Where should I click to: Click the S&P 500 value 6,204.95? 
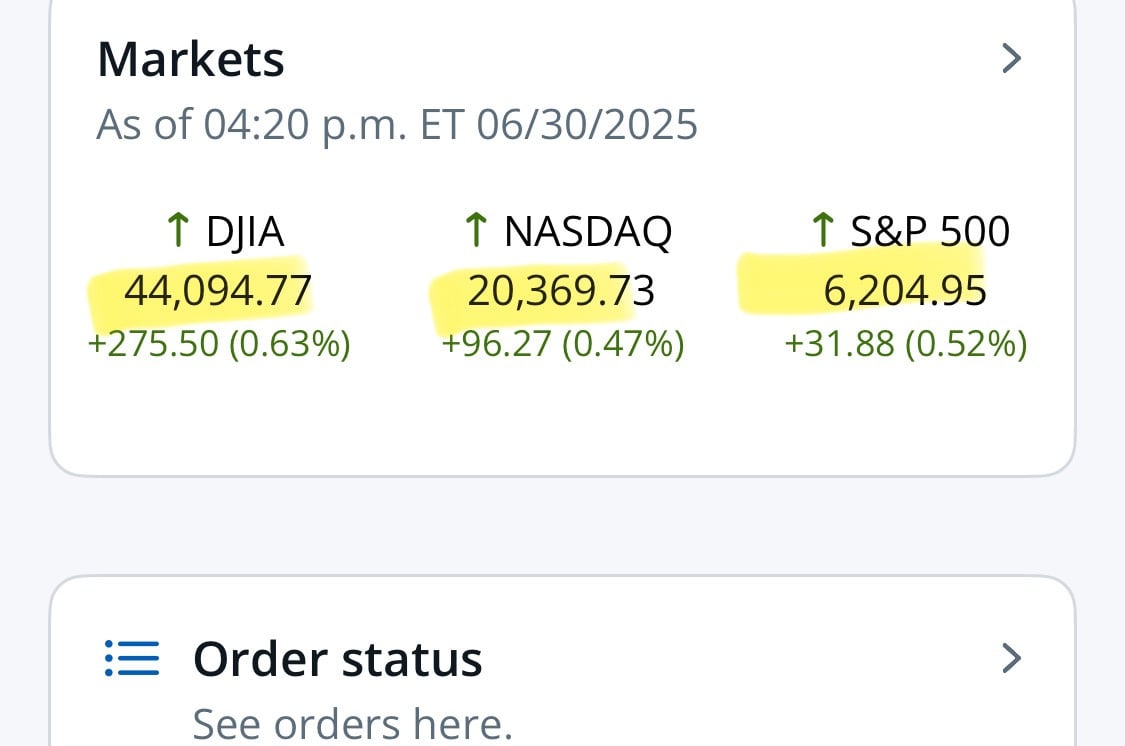pos(905,291)
